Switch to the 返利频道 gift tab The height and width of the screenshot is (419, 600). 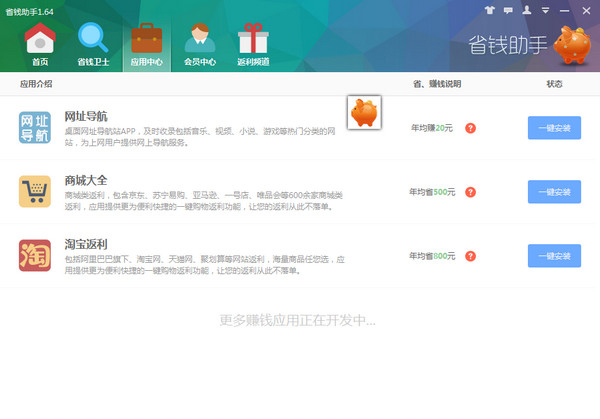tap(253, 44)
